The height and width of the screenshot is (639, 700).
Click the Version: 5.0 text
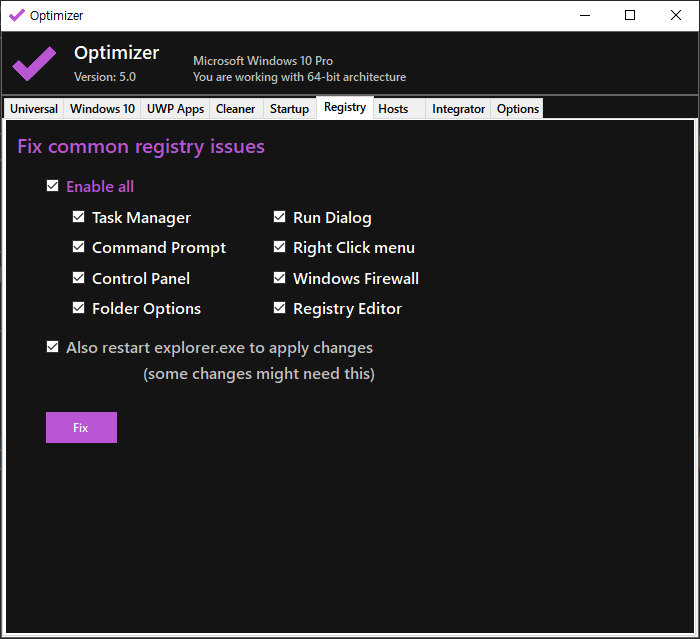pos(105,77)
